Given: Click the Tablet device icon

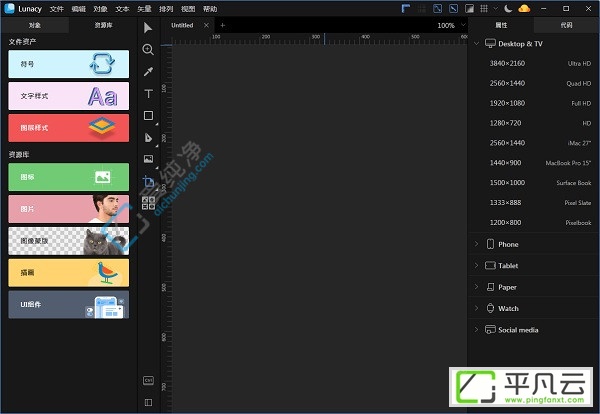Looking at the screenshot, I should point(490,266).
